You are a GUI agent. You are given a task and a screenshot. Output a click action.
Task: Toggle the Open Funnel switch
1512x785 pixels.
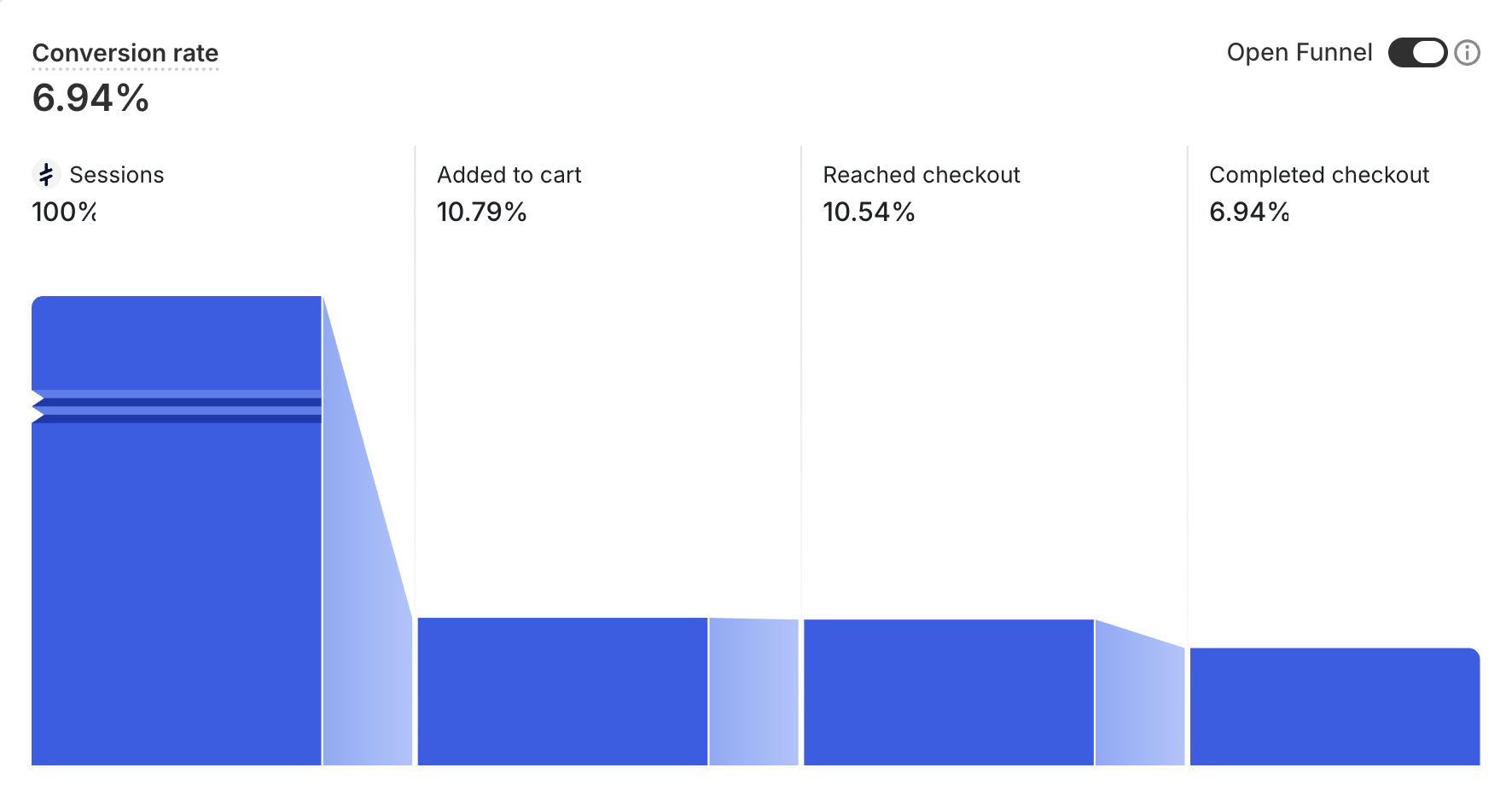pos(1417,53)
